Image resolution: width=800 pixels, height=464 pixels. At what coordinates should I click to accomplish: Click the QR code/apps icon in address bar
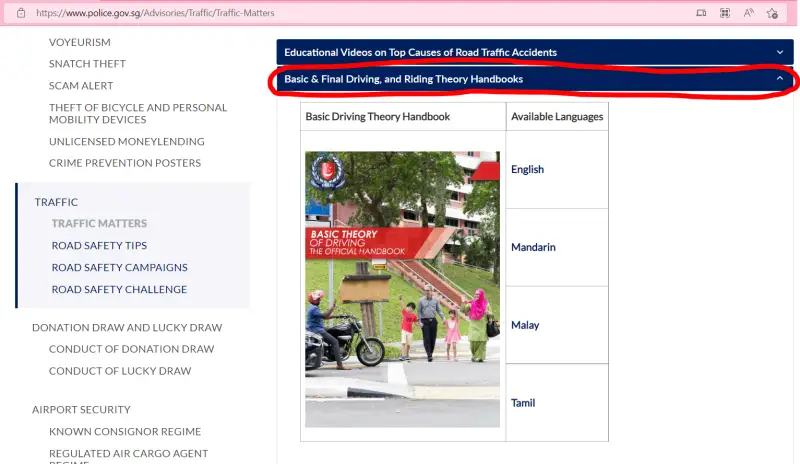724,13
